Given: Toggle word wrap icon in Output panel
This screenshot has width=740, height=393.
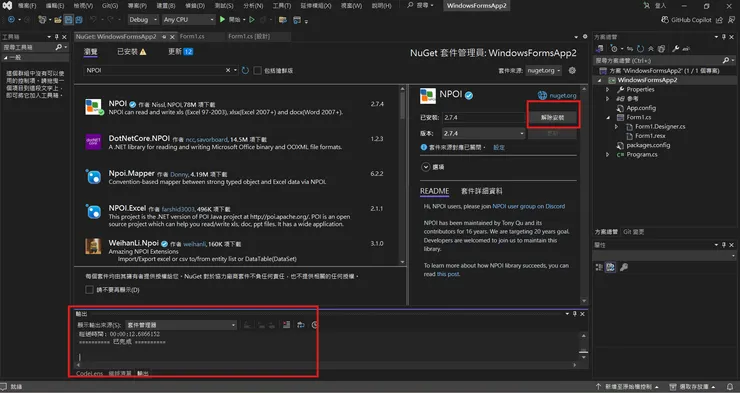Looking at the screenshot, I should (x=301, y=325).
